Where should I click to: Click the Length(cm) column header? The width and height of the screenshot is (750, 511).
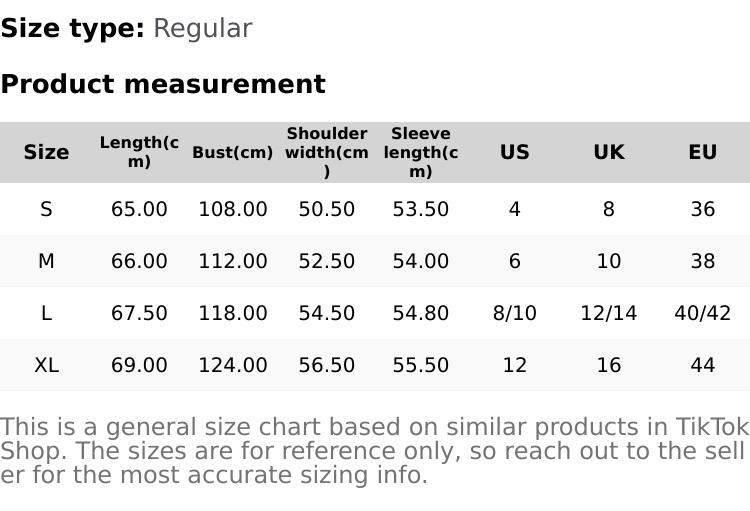(139, 152)
